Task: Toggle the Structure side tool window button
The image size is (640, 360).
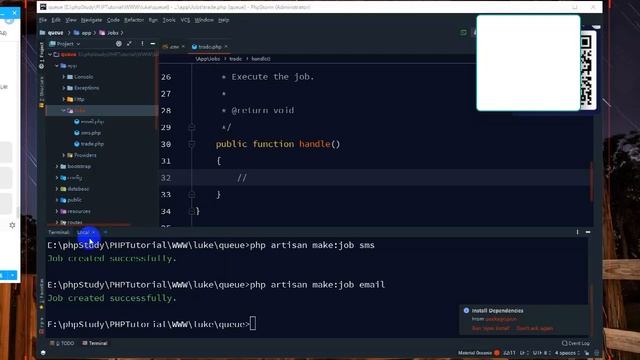Action: coord(41,92)
